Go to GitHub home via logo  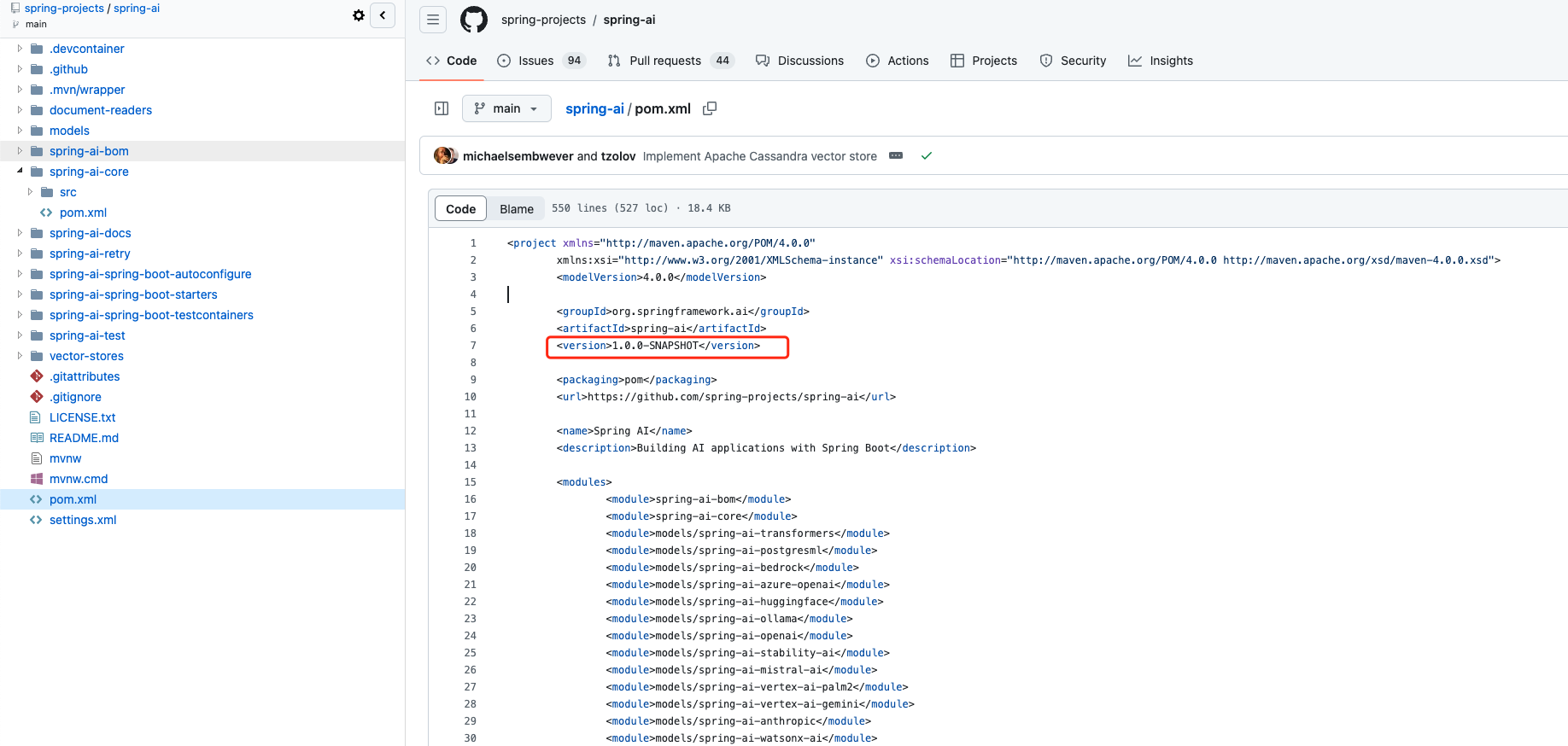[474, 20]
